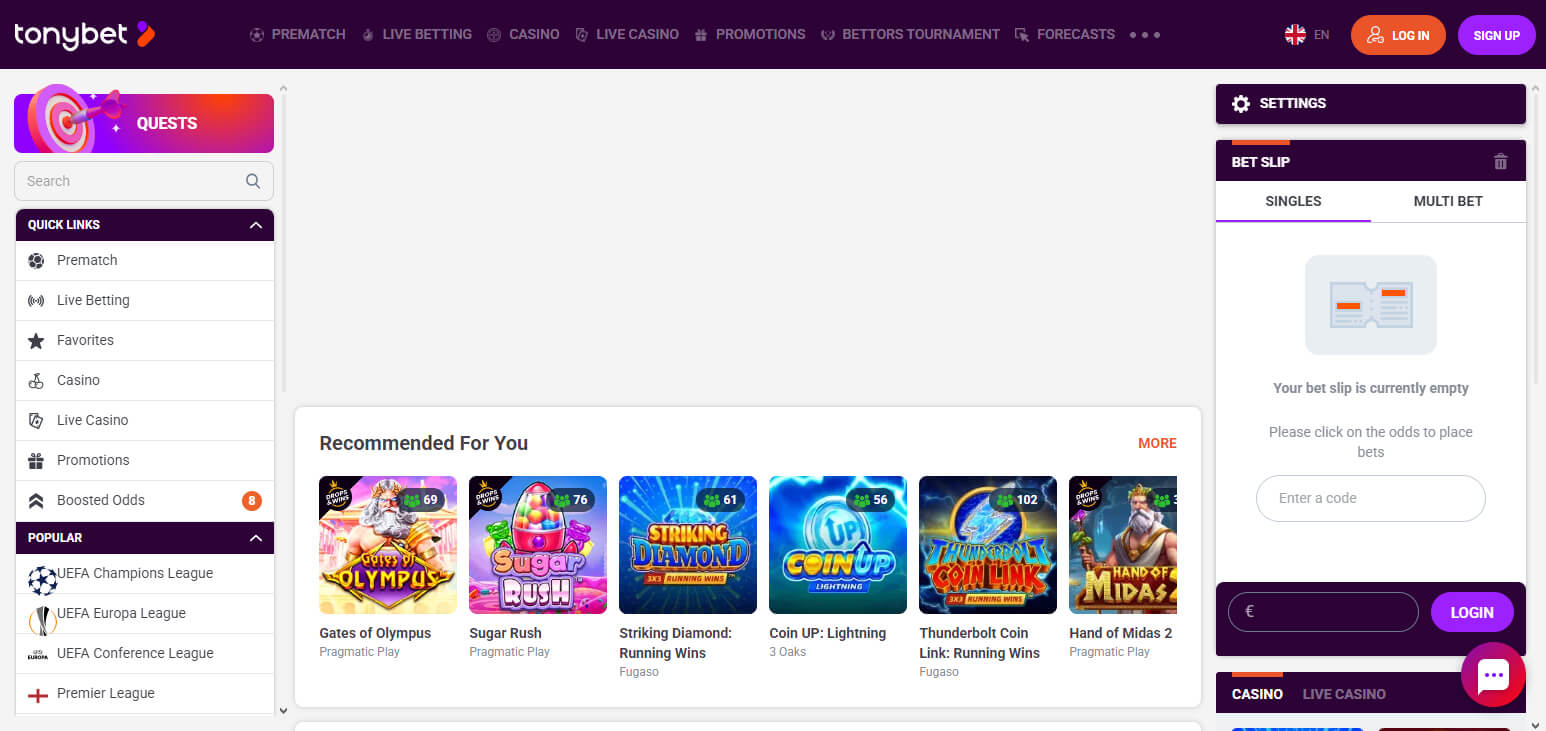Open the Hand of Midas 2 thumbnail
1546x731 pixels.
pos(1123,545)
